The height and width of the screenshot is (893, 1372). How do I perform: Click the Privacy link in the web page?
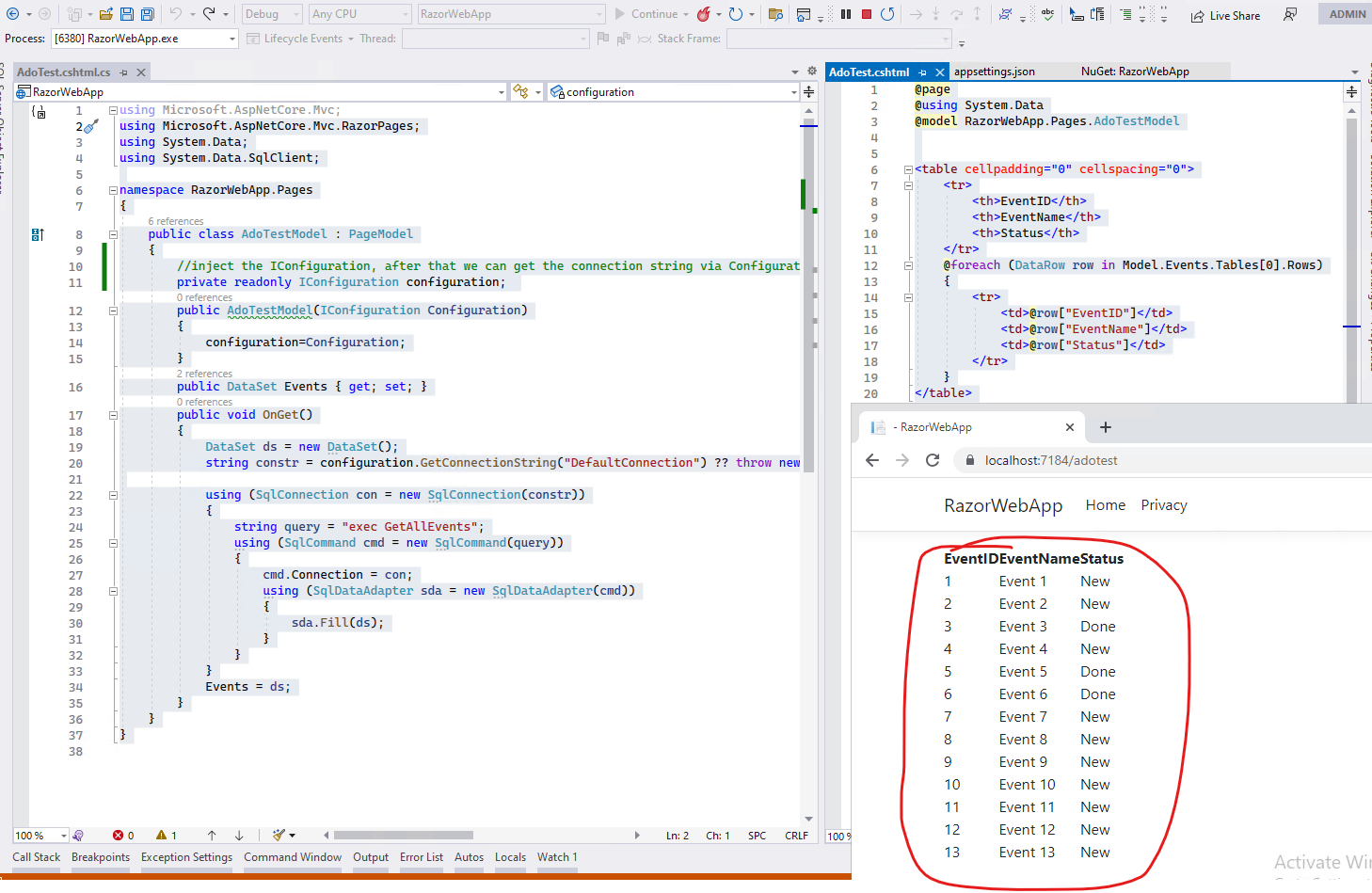coord(1164,505)
